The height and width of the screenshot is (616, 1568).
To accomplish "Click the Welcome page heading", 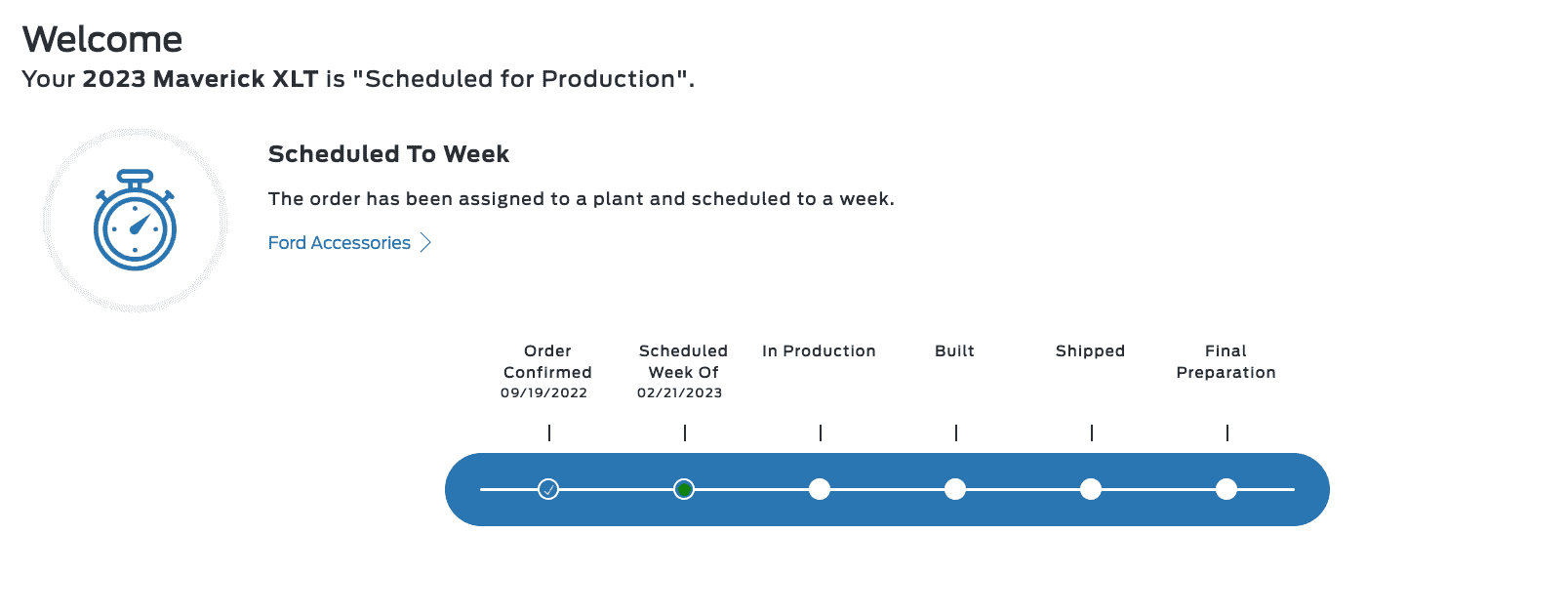I will (102, 40).
